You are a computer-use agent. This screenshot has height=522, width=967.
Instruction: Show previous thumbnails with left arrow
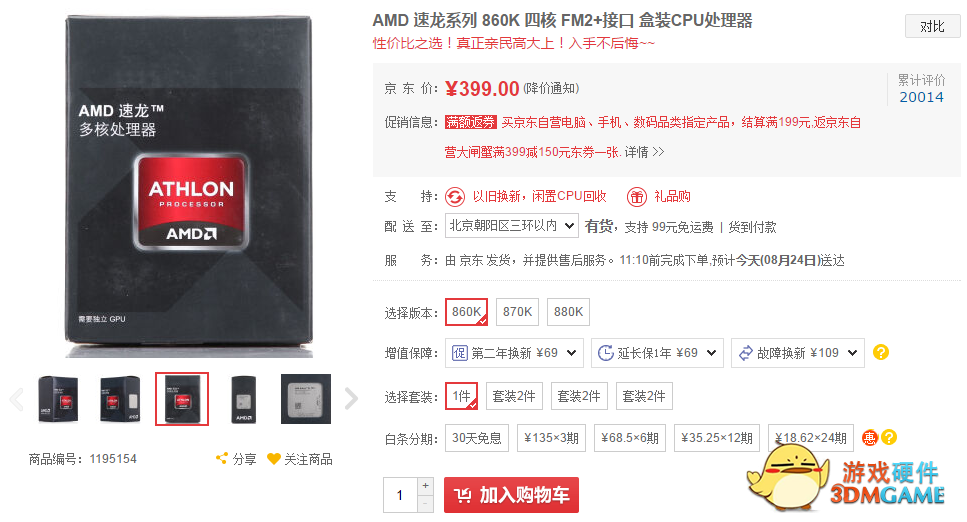17,399
